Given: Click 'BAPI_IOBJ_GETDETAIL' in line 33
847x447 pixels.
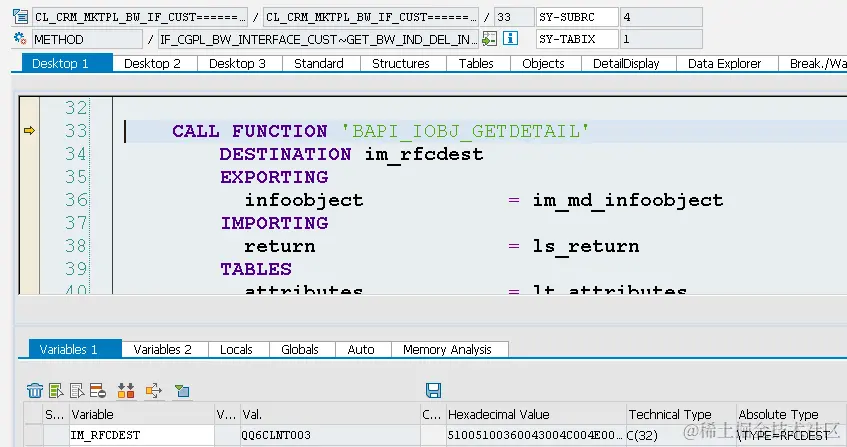Looking at the screenshot, I should (x=465, y=131).
